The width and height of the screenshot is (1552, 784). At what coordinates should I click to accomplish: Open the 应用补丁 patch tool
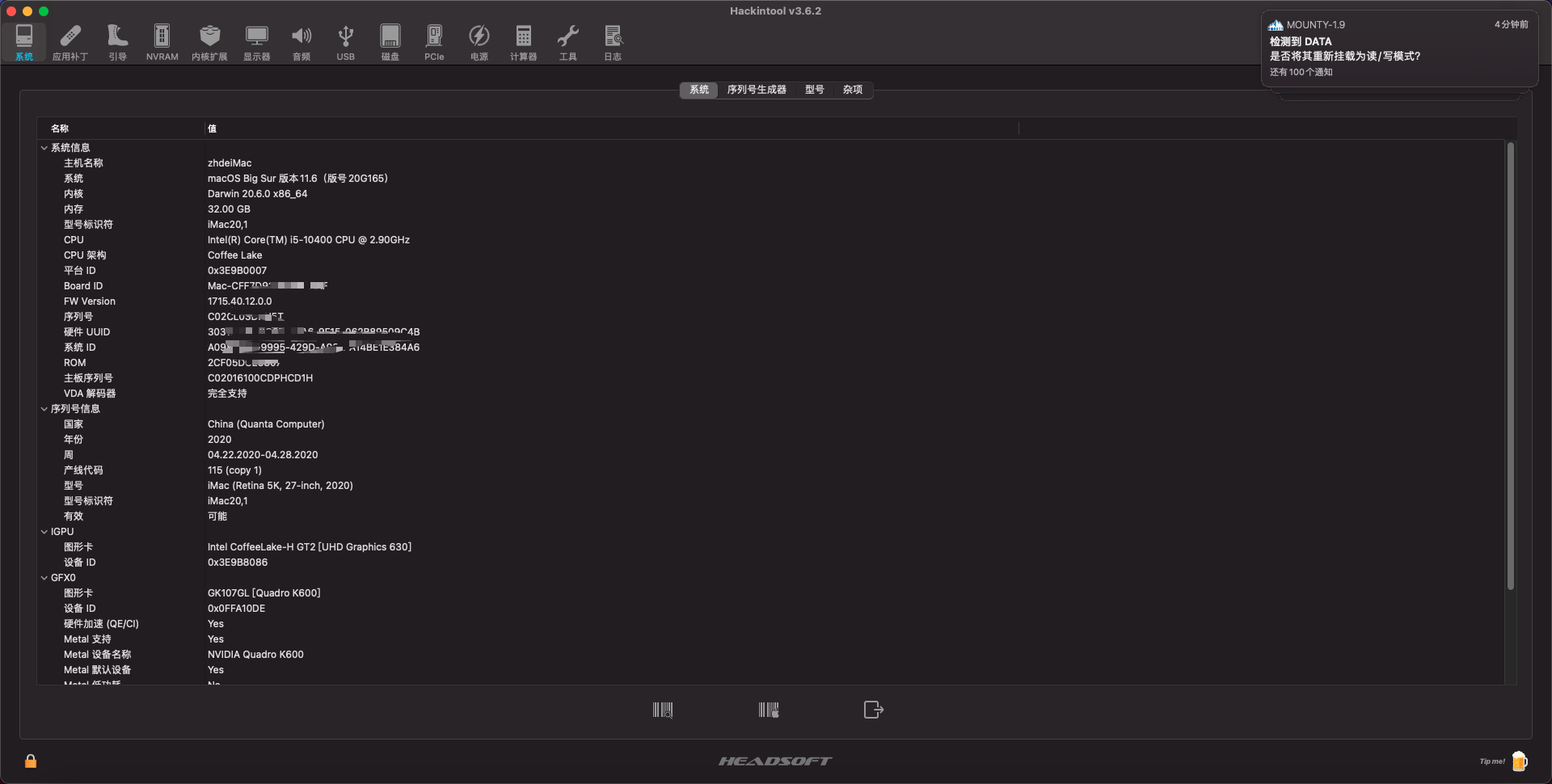click(70, 42)
